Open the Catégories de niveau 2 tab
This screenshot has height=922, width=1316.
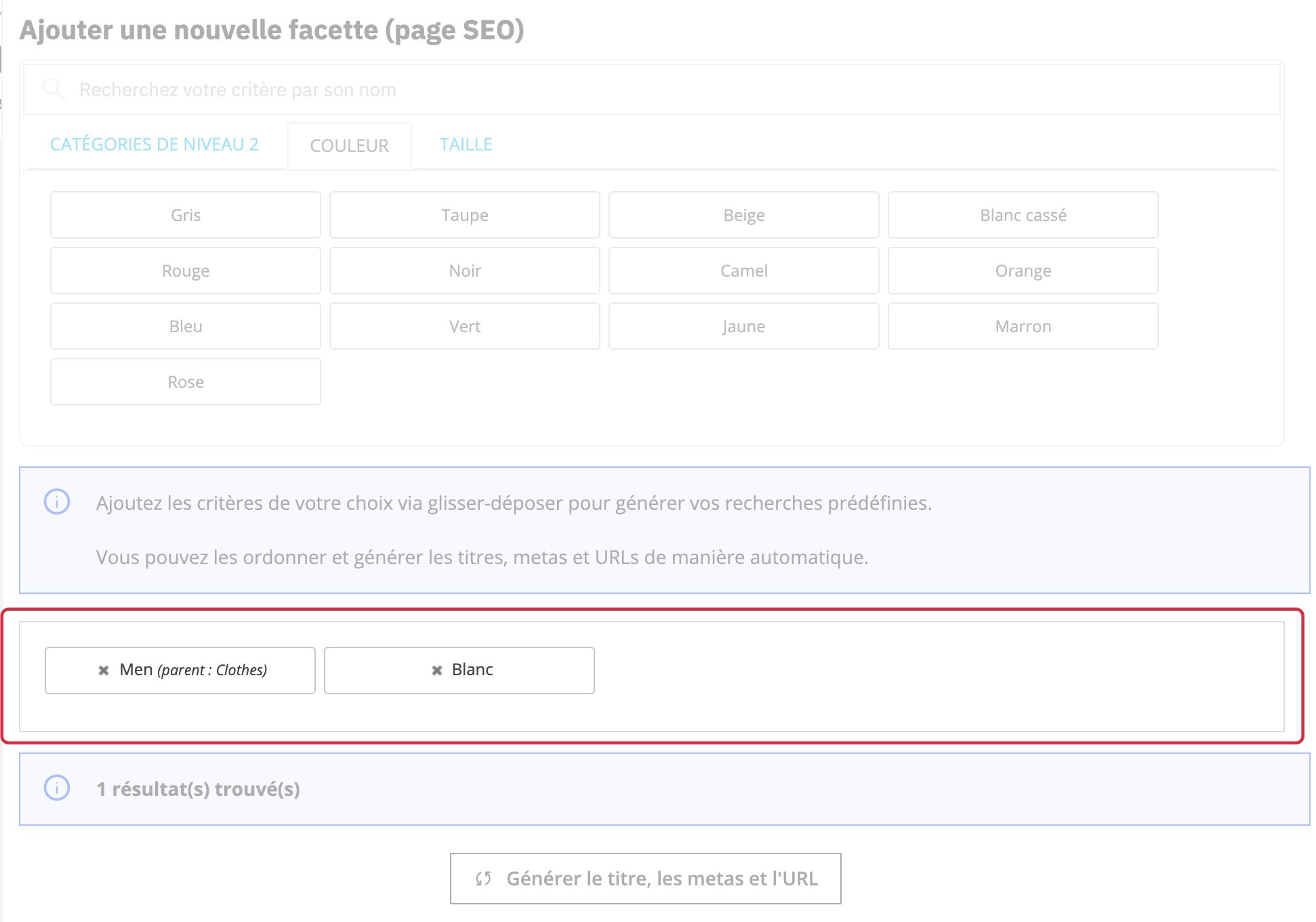(x=155, y=144)
